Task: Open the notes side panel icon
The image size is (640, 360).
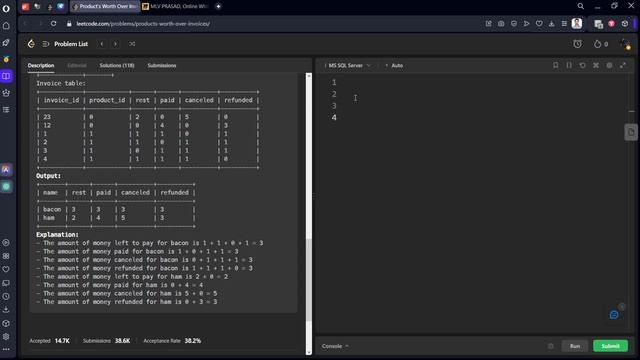Action: tap(631, 132)
